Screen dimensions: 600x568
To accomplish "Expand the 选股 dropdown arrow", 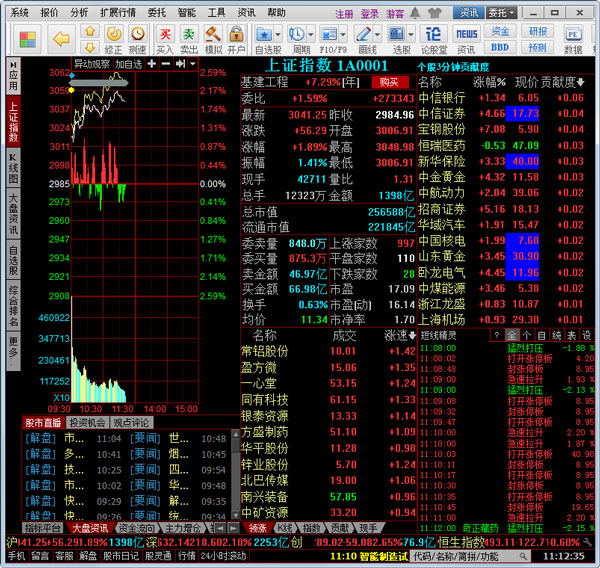I will tap(411, 34).
